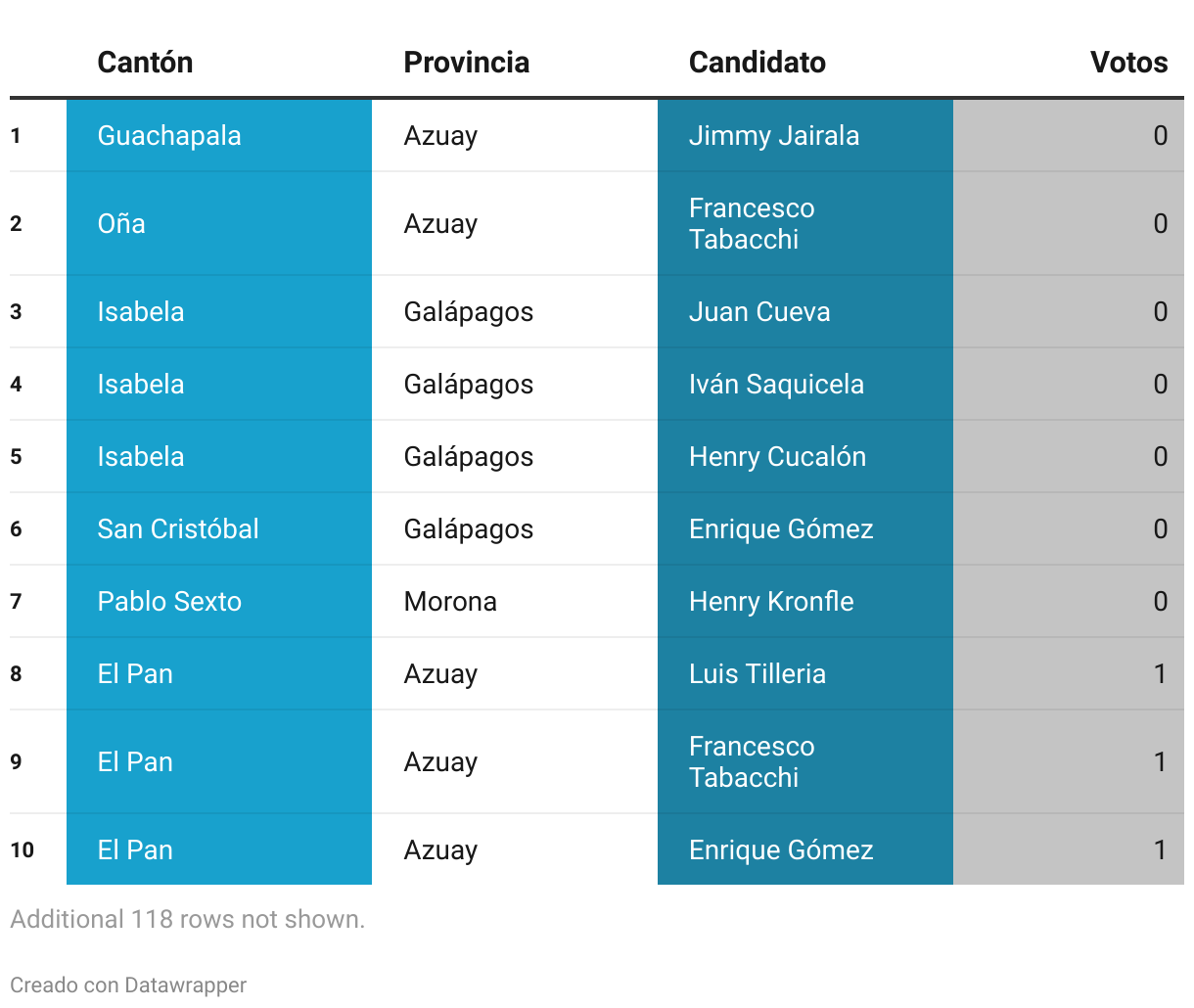
Task: Select the Luis Tilleria candidate cell
Action: (805, 674)
